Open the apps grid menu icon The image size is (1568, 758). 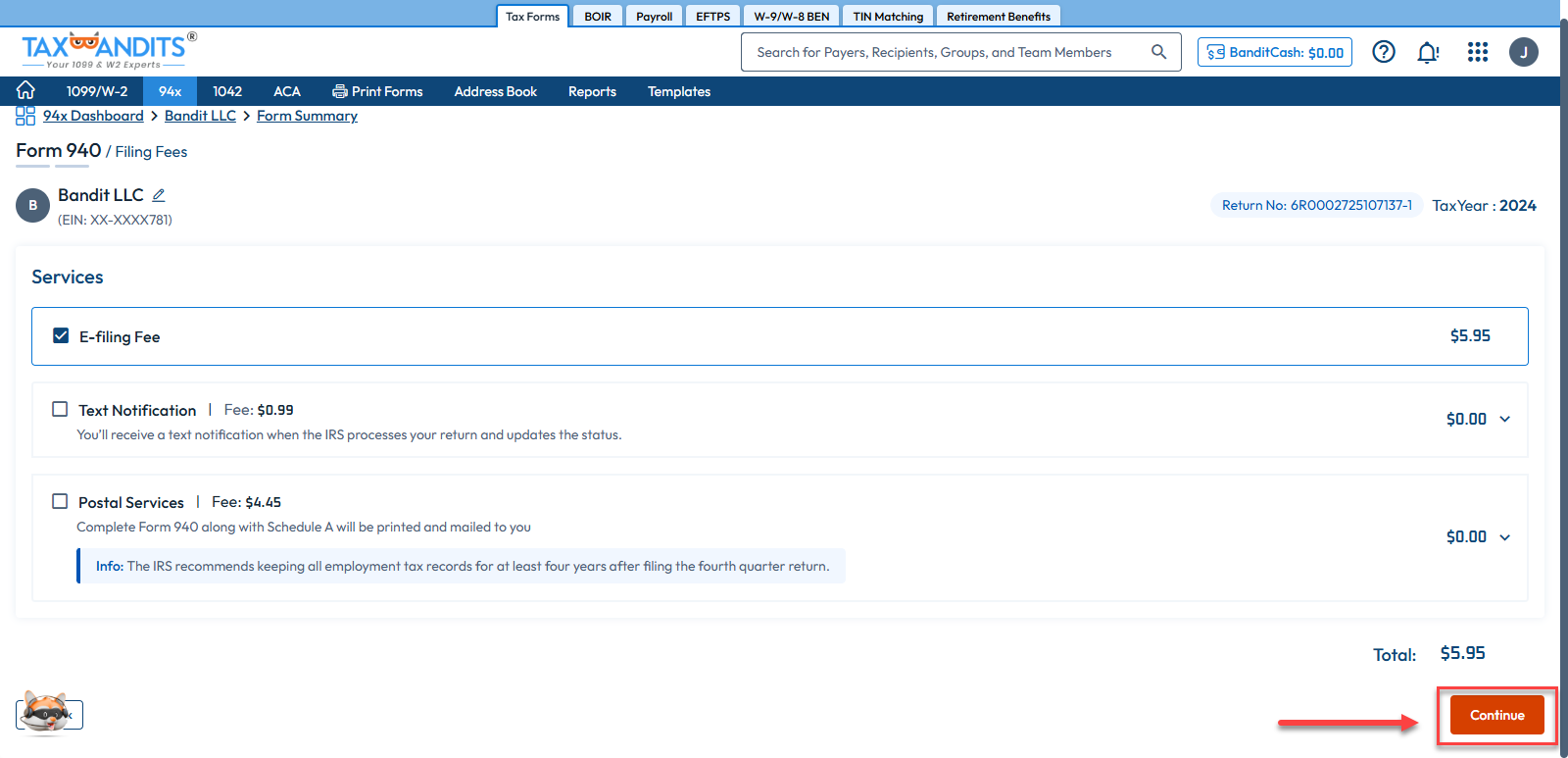point(1477,52)
